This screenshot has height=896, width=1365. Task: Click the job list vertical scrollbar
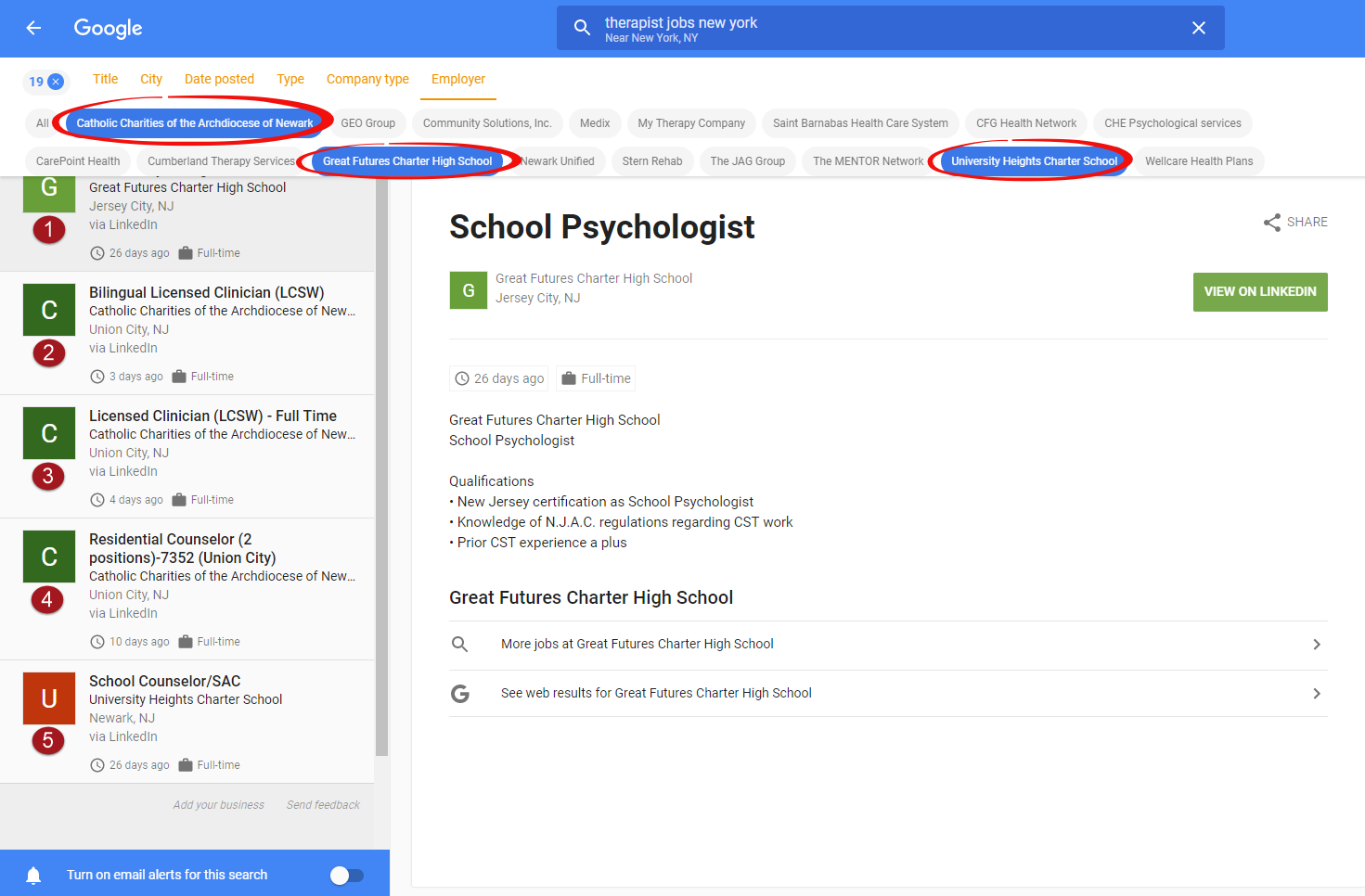[x=381, y=464]
